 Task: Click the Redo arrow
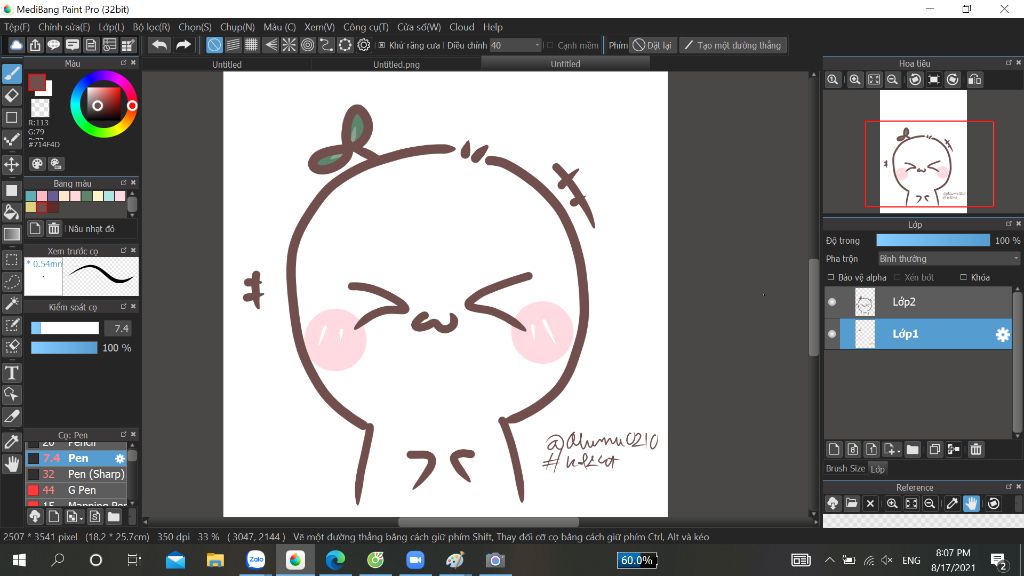[x=184, y=45]
